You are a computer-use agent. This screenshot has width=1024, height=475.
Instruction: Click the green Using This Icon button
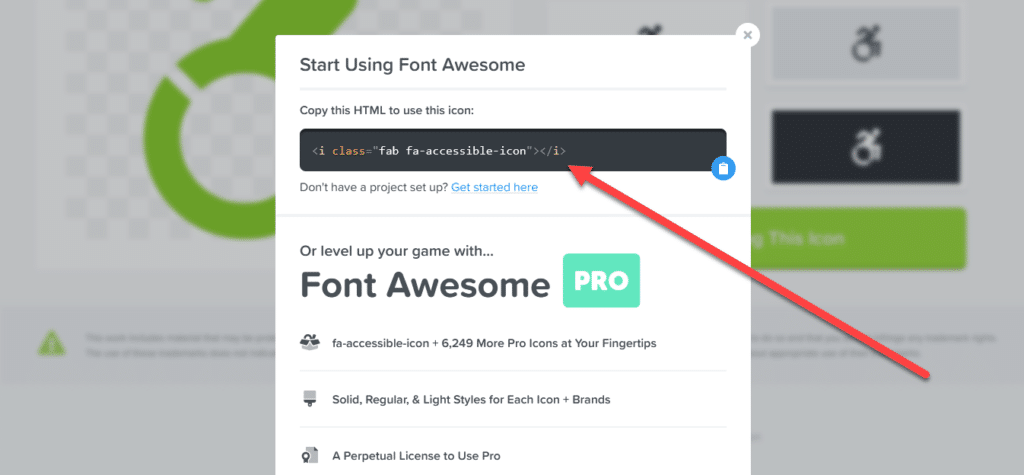858,238
